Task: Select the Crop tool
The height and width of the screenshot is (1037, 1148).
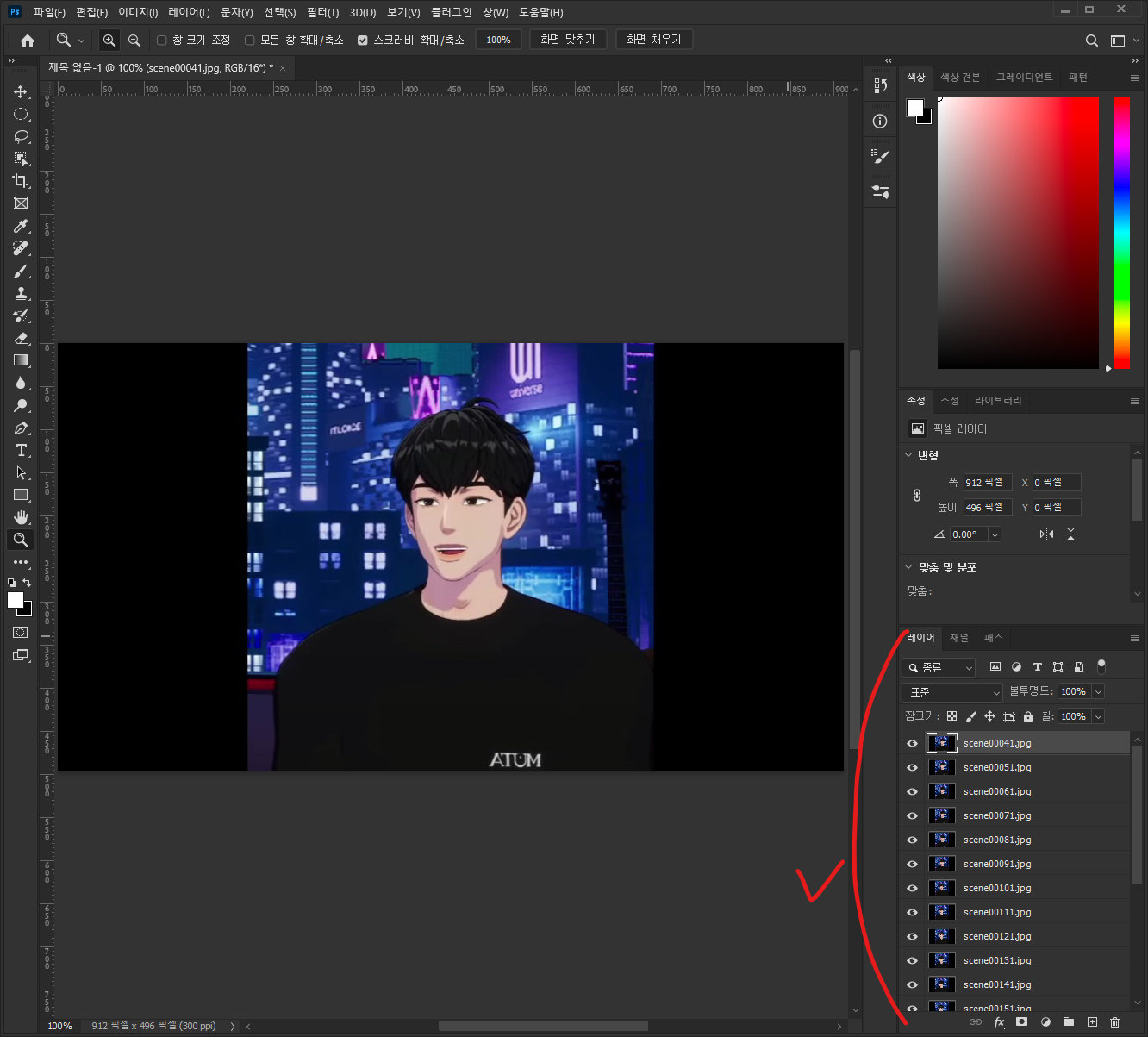Action: 21,181
